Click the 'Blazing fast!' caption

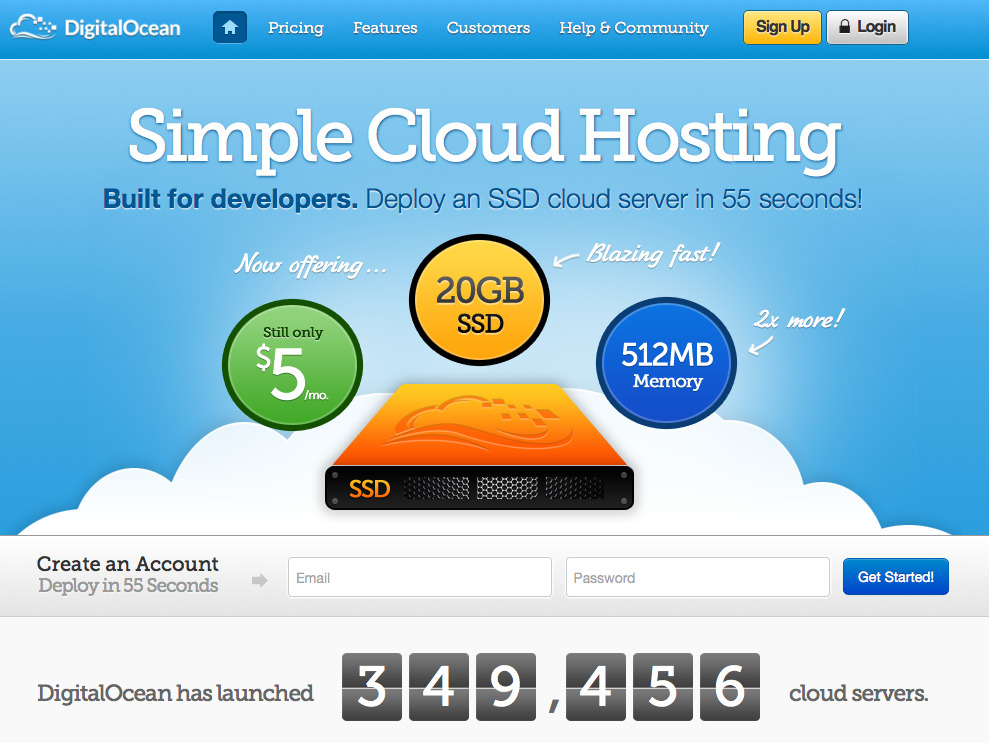pyautogui.click(x=653, y=254)
